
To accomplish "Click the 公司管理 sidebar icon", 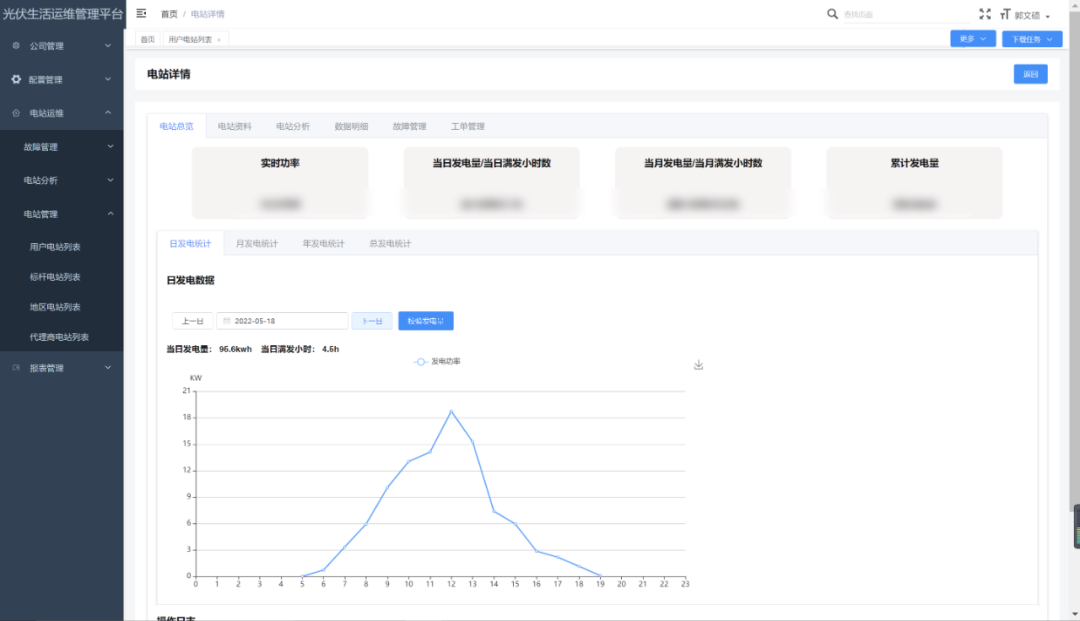I will point(16,45).
